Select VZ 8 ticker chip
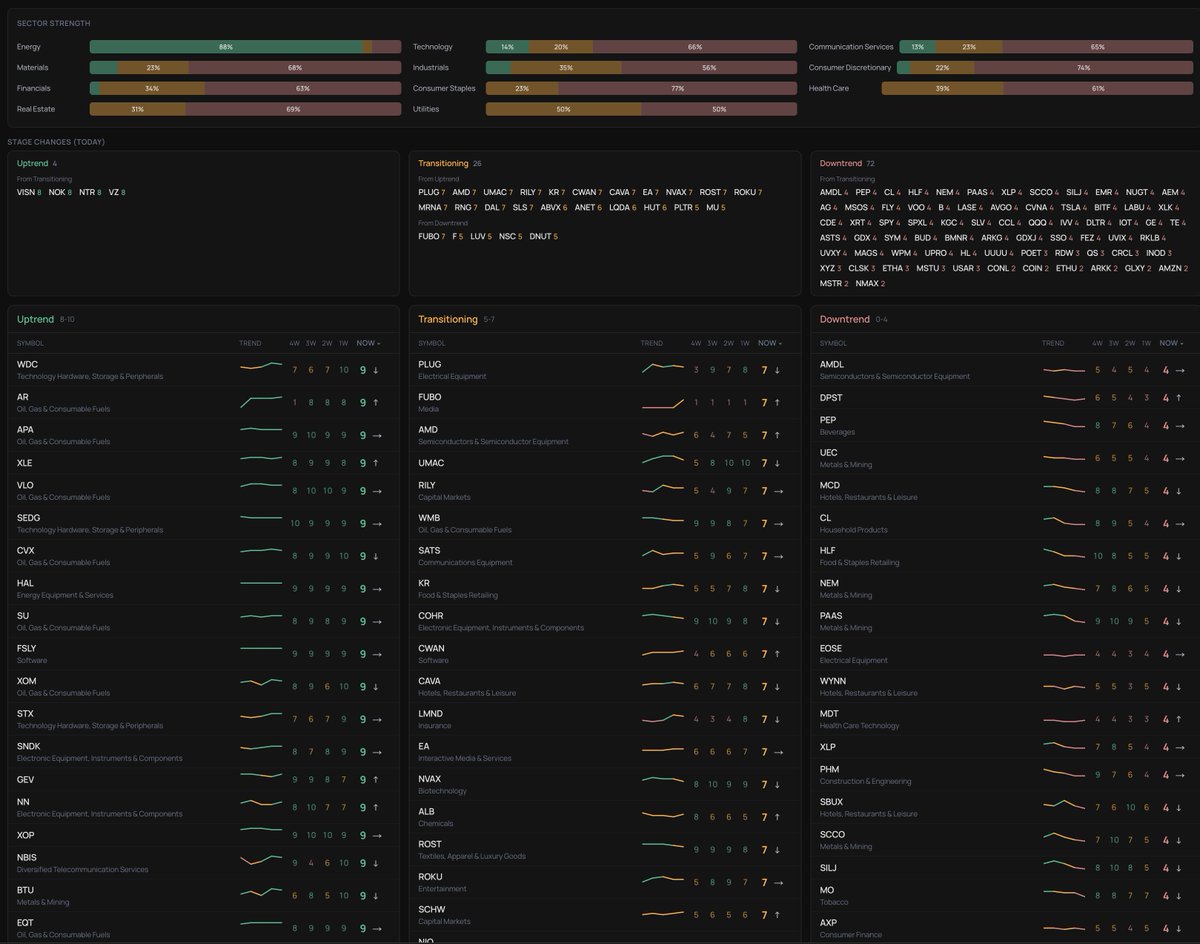This screenshot has height=944, width=1200. (x=116, y=192)
